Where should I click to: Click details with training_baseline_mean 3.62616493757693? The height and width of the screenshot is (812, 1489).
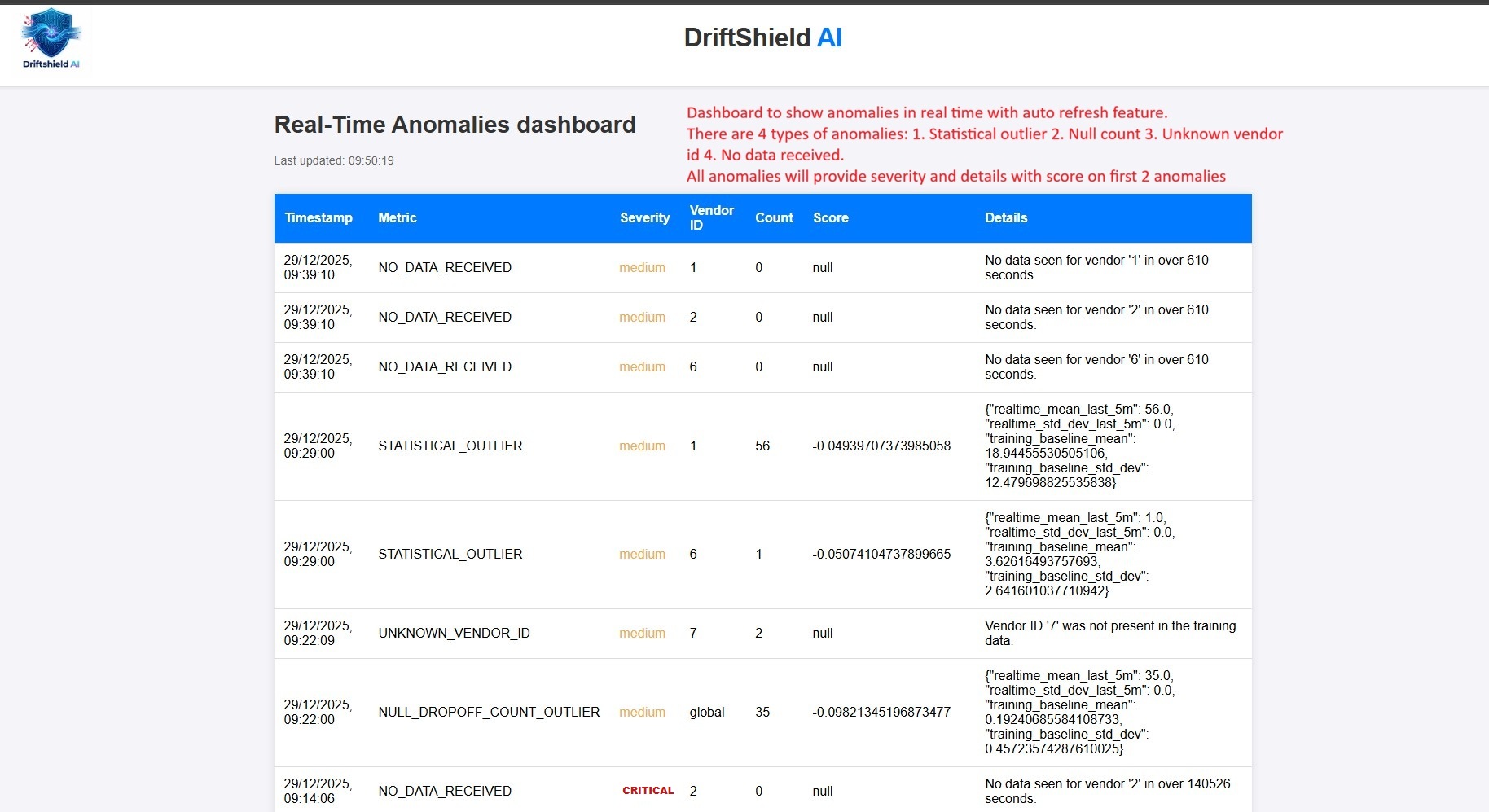1079,554
